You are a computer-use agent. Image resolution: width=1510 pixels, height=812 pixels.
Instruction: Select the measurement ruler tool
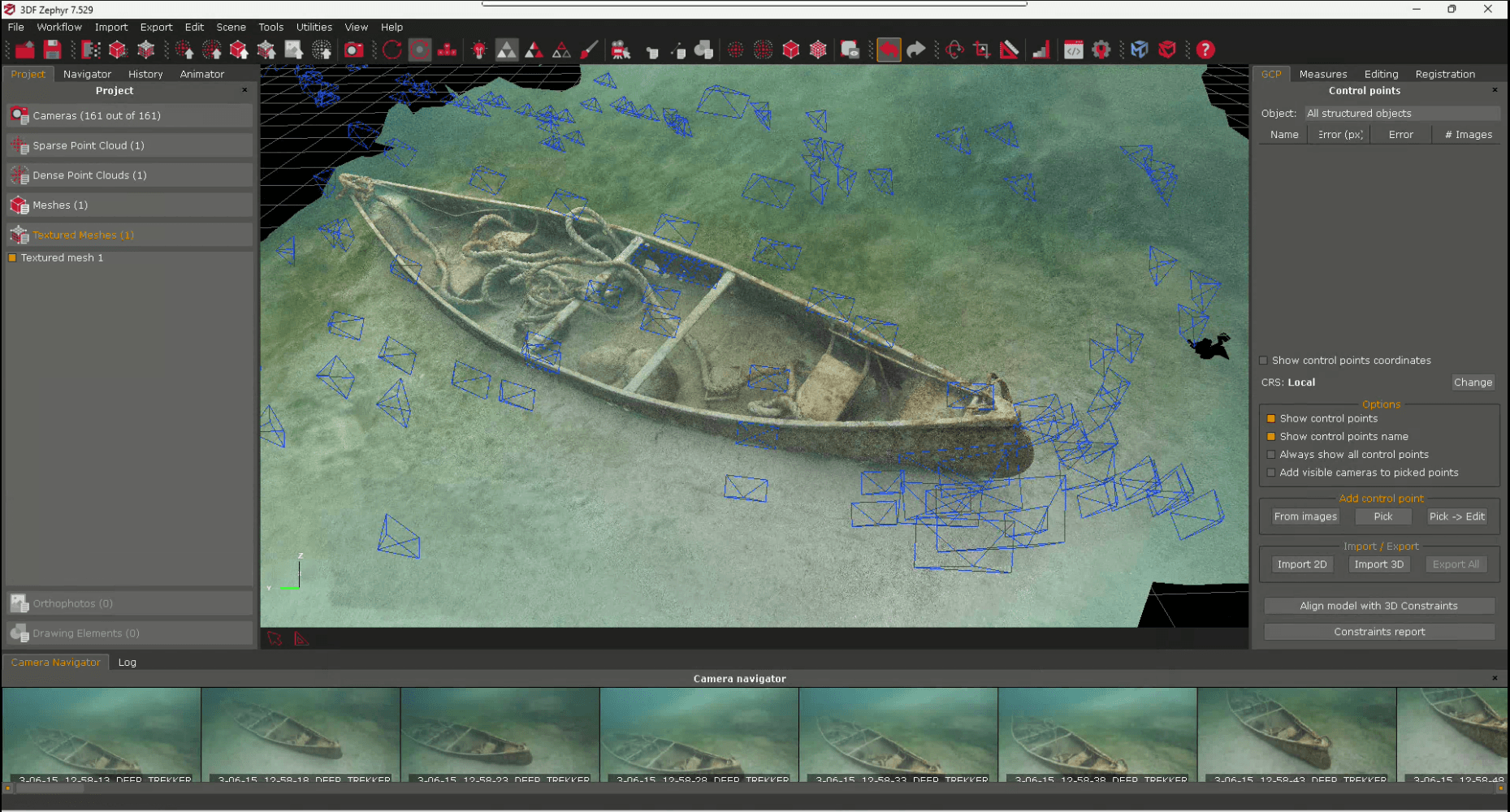[1009, 50]
